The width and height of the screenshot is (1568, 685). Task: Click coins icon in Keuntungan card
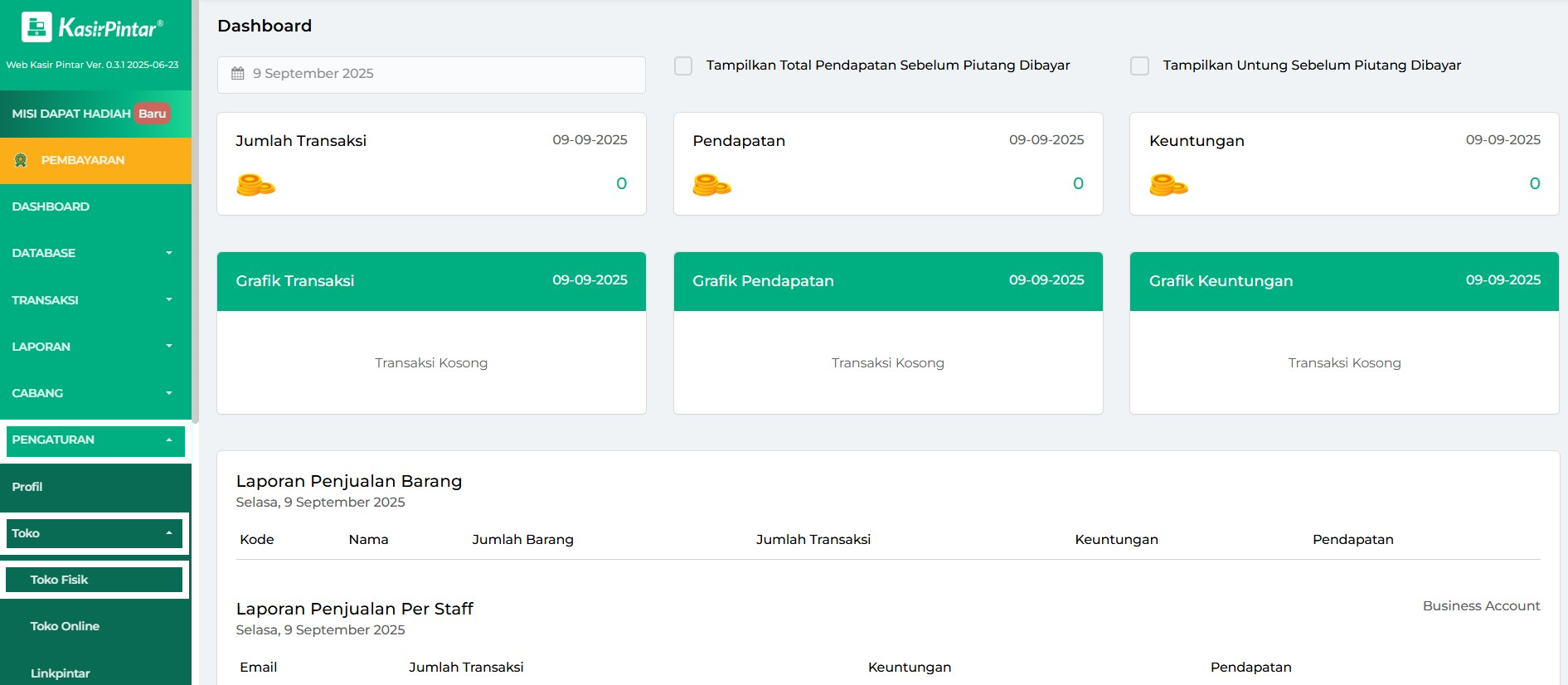point(1168,185)
